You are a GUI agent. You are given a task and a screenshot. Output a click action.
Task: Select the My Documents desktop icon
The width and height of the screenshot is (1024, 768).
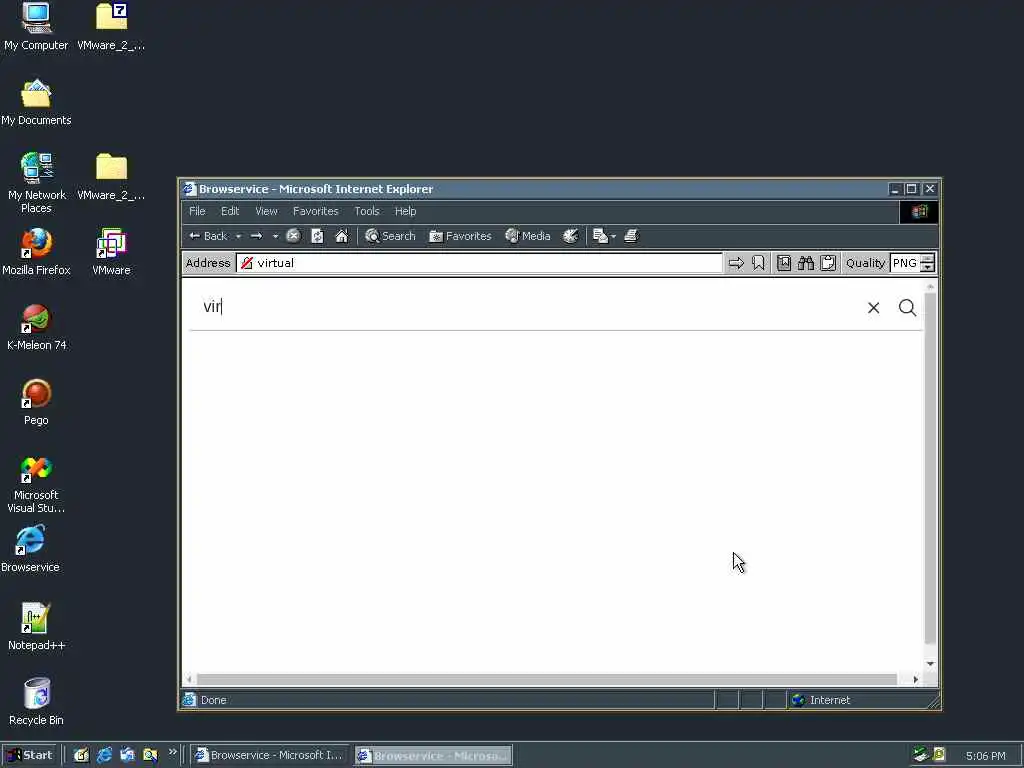36,103
